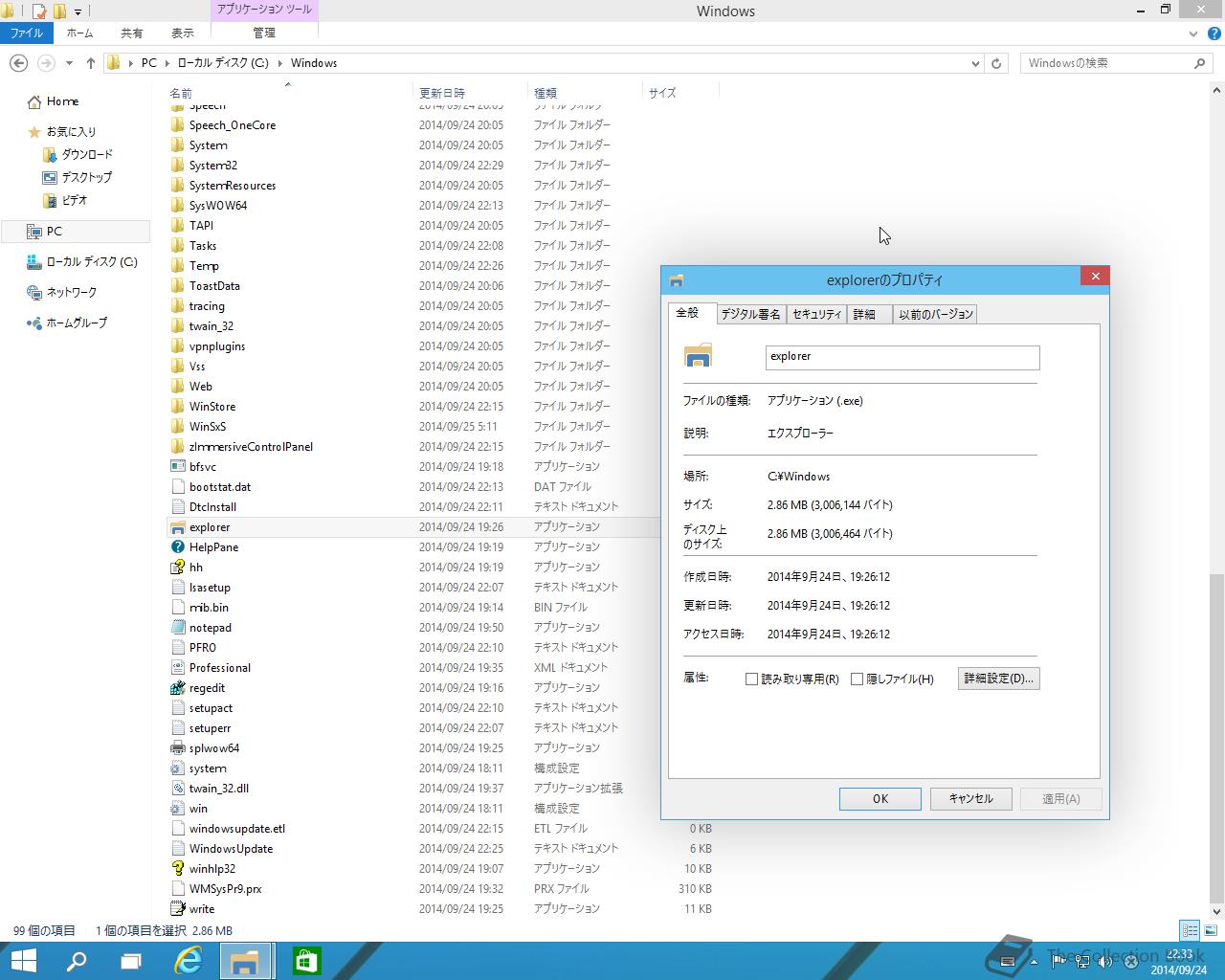1225x980 pixels.
Task: Open taskbar Search magnifier
Action: coord(77,961)
